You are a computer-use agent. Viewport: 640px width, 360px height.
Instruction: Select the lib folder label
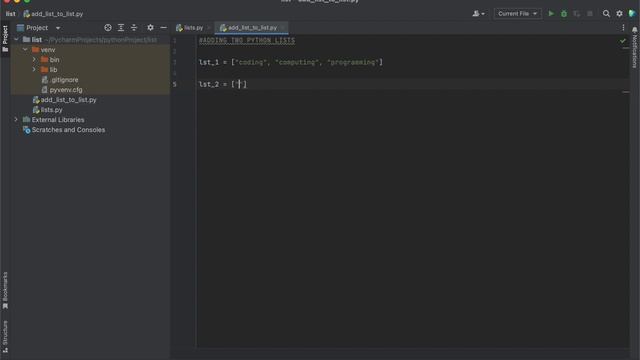pos(53,70)
